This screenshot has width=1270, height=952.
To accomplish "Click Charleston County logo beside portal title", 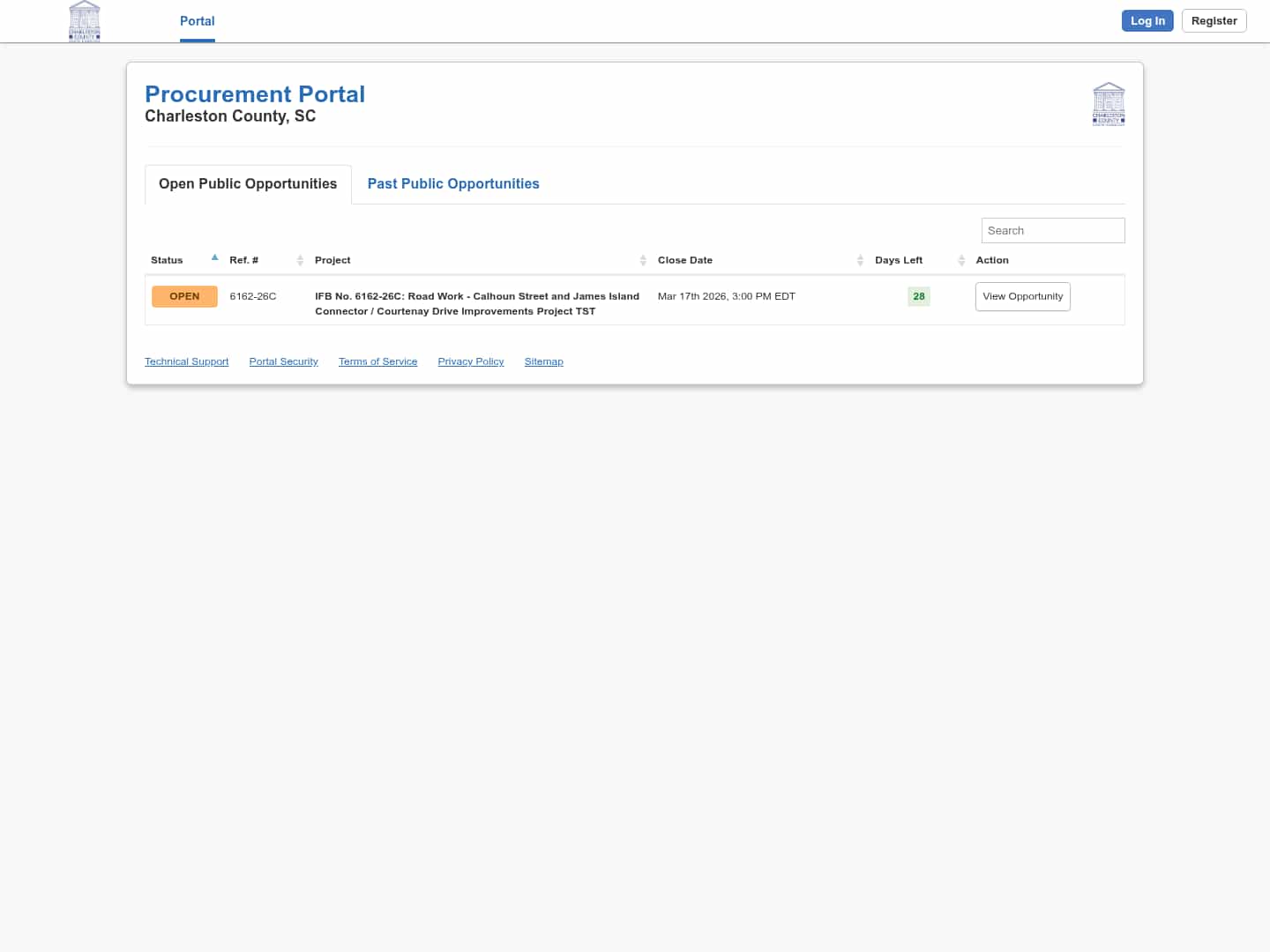I will 1108,104.
